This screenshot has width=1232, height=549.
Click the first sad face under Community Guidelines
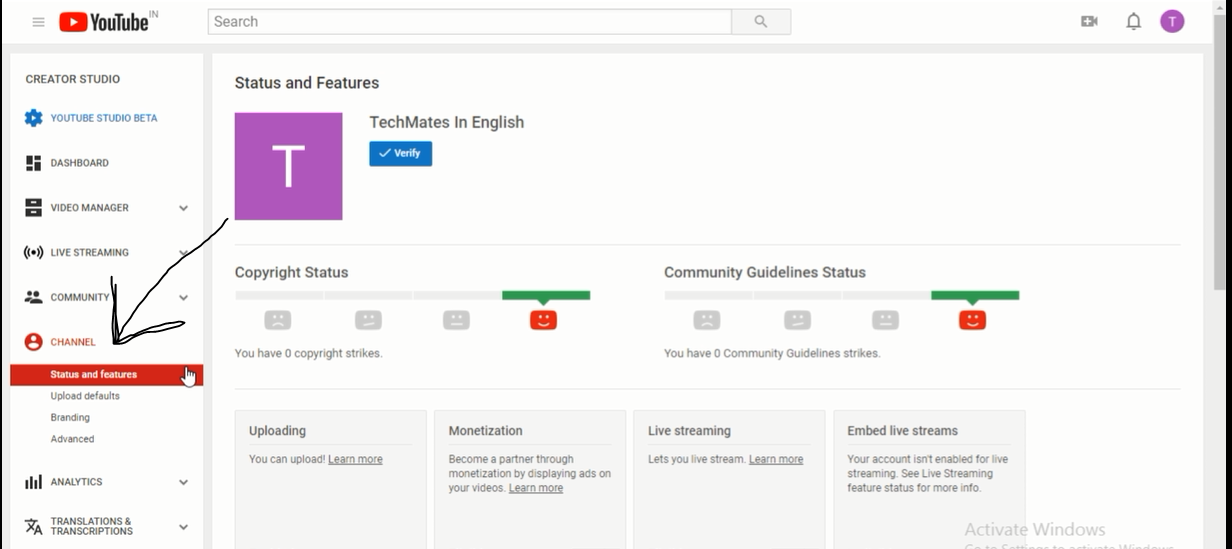[706, 320]
